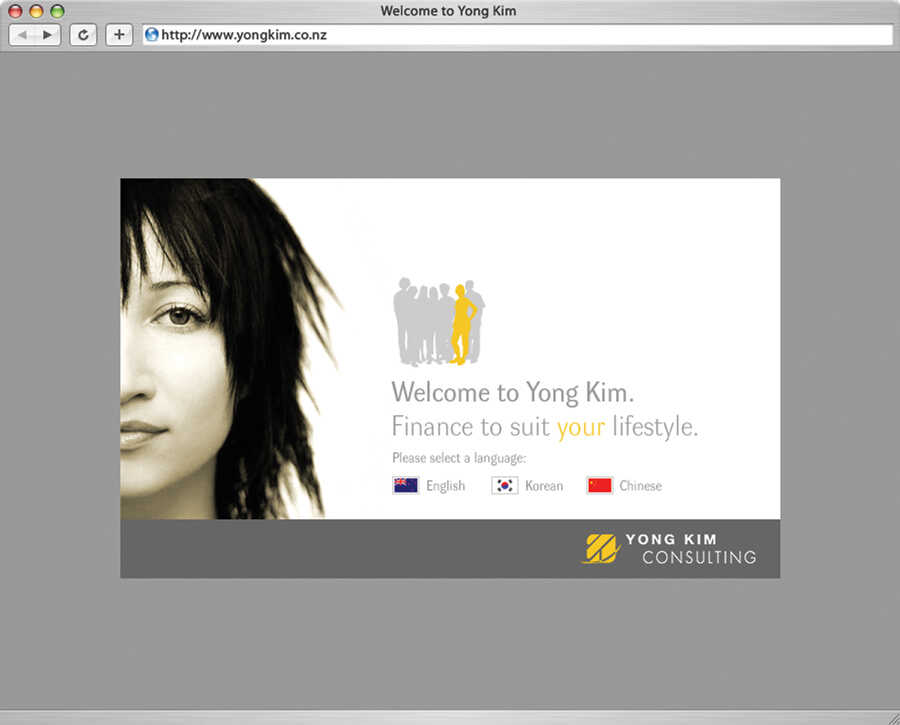Viewport: 900px width, 725px height.
Task: Select the English language link
Action: (445, 486)
